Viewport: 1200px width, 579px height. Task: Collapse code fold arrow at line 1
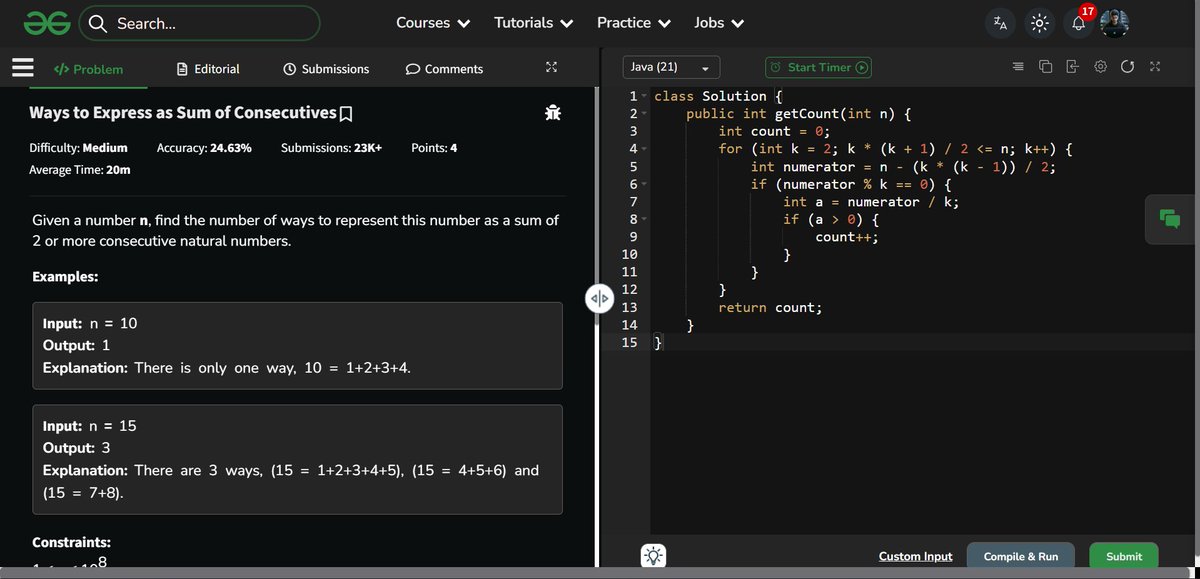pyautogui.click(x=645, y=96)
